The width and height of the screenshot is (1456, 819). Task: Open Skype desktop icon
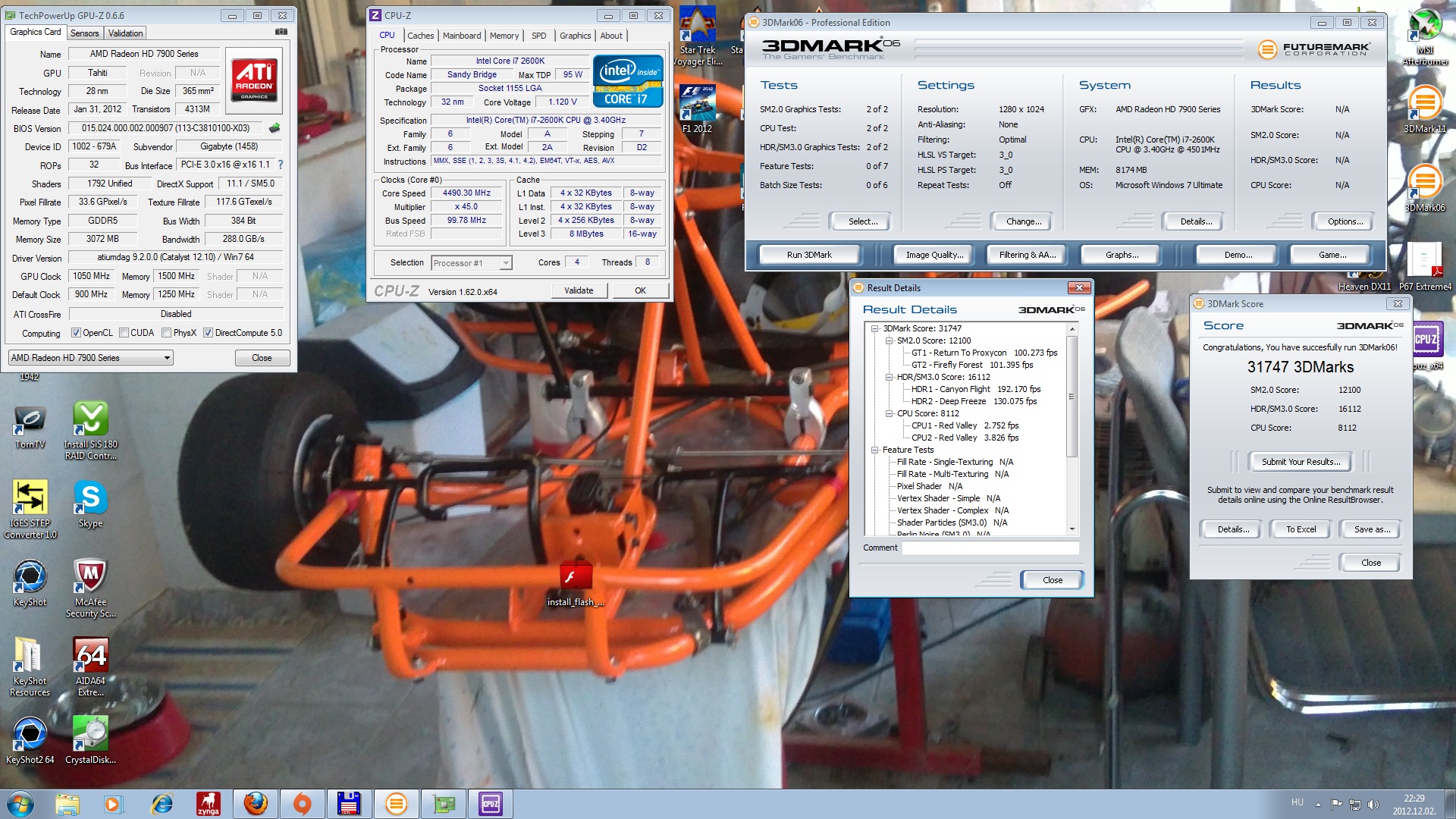pos(90,504)
